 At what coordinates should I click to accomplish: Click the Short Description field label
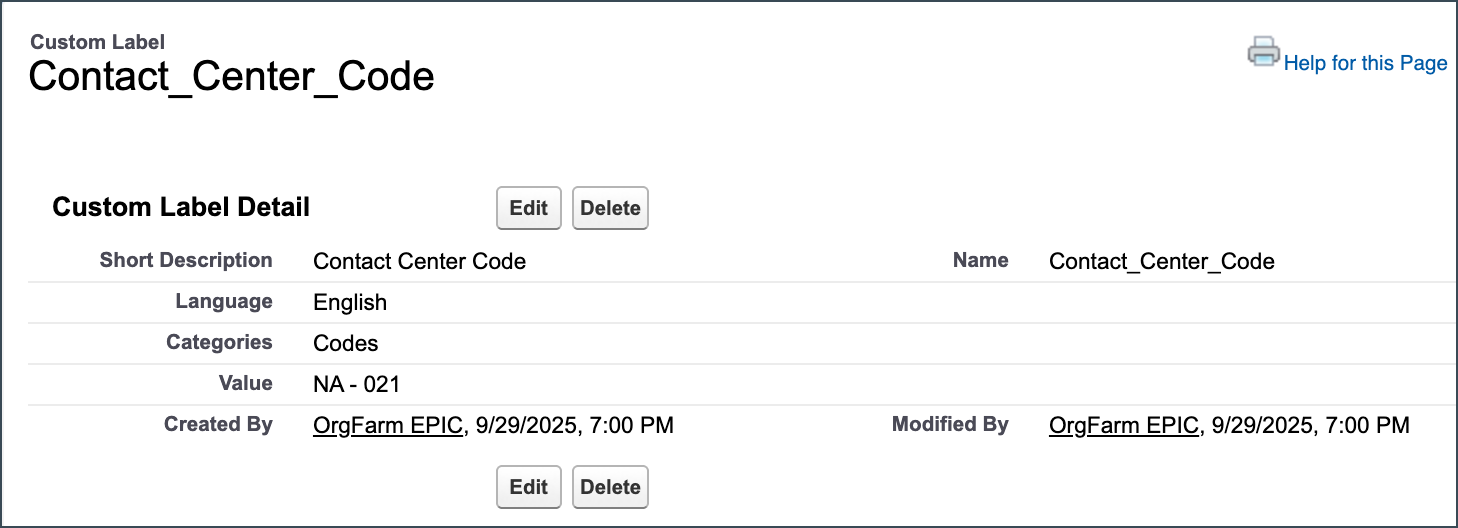click(x=186, y=260)
